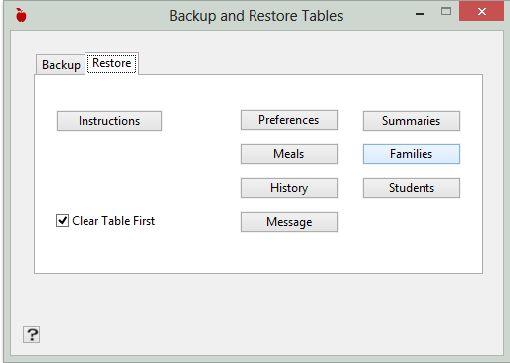Restore the Preferences table
510x363 pixels.
[x=289, y=120]
